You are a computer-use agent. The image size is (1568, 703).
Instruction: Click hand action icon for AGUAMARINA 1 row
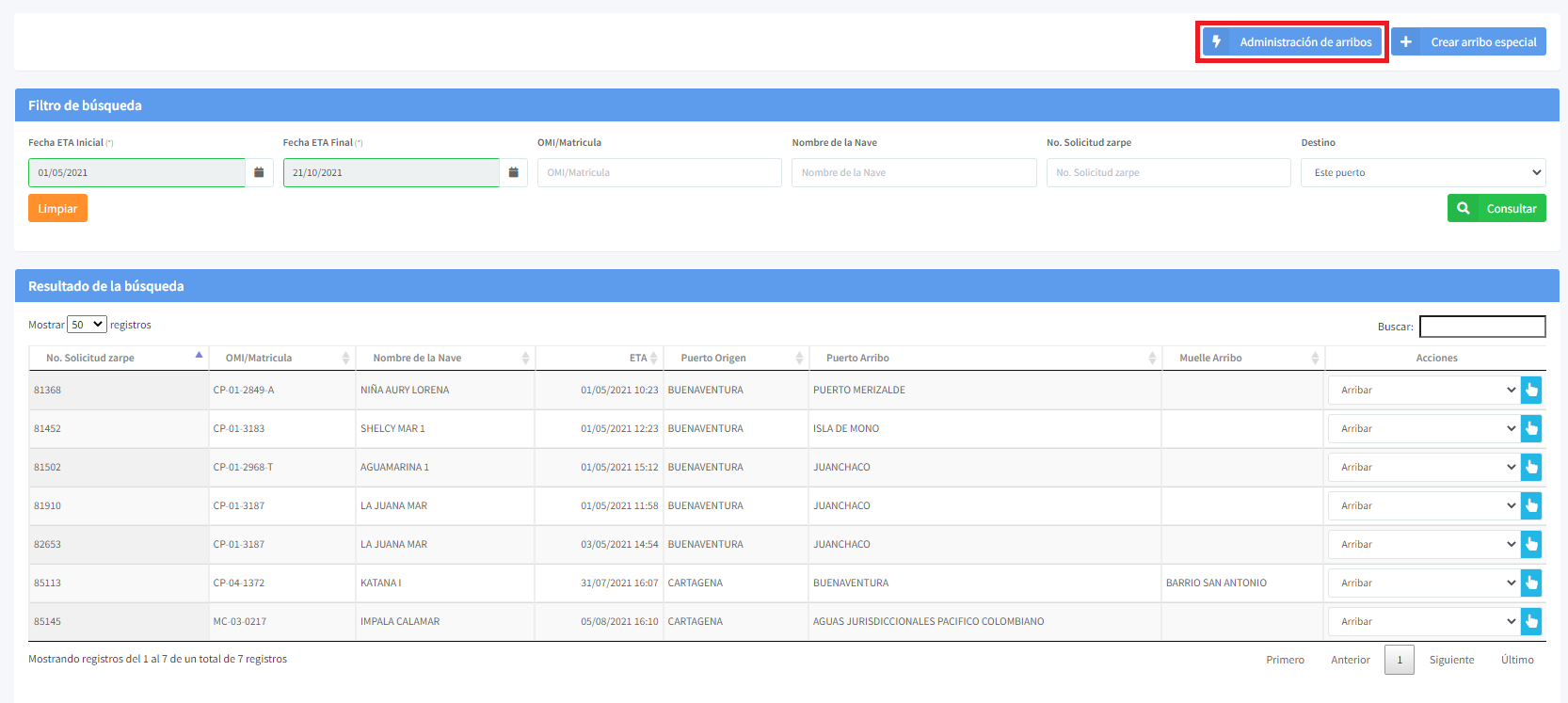tap(1531, 467)
